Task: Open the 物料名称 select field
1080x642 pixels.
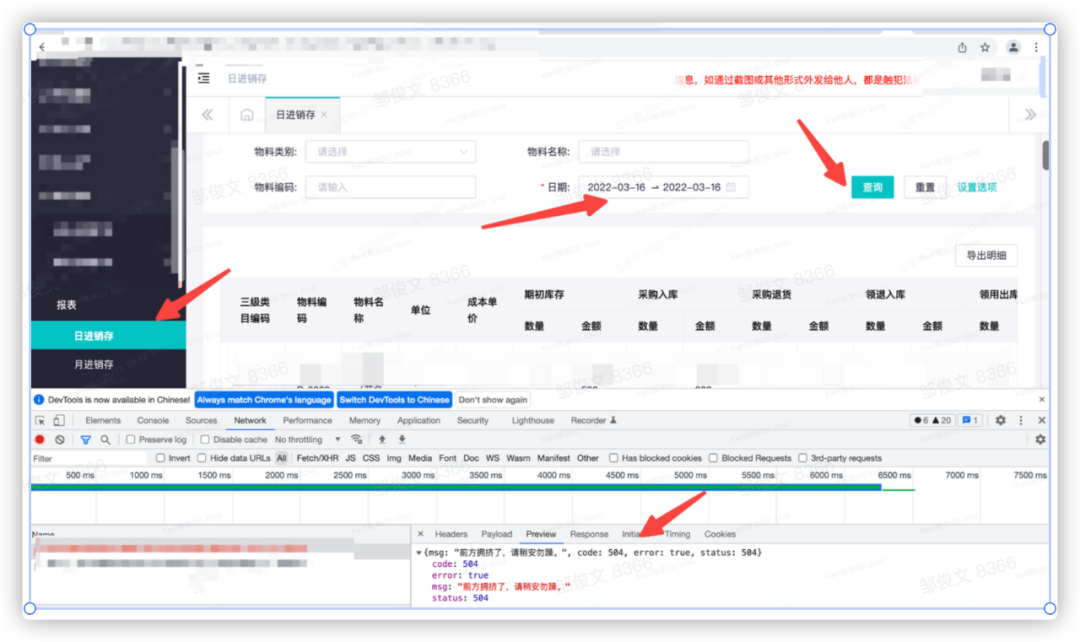Action: (663, 152)
